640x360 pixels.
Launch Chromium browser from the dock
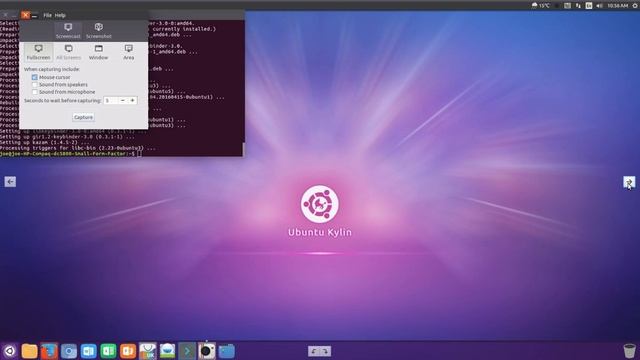pos(69,351)
